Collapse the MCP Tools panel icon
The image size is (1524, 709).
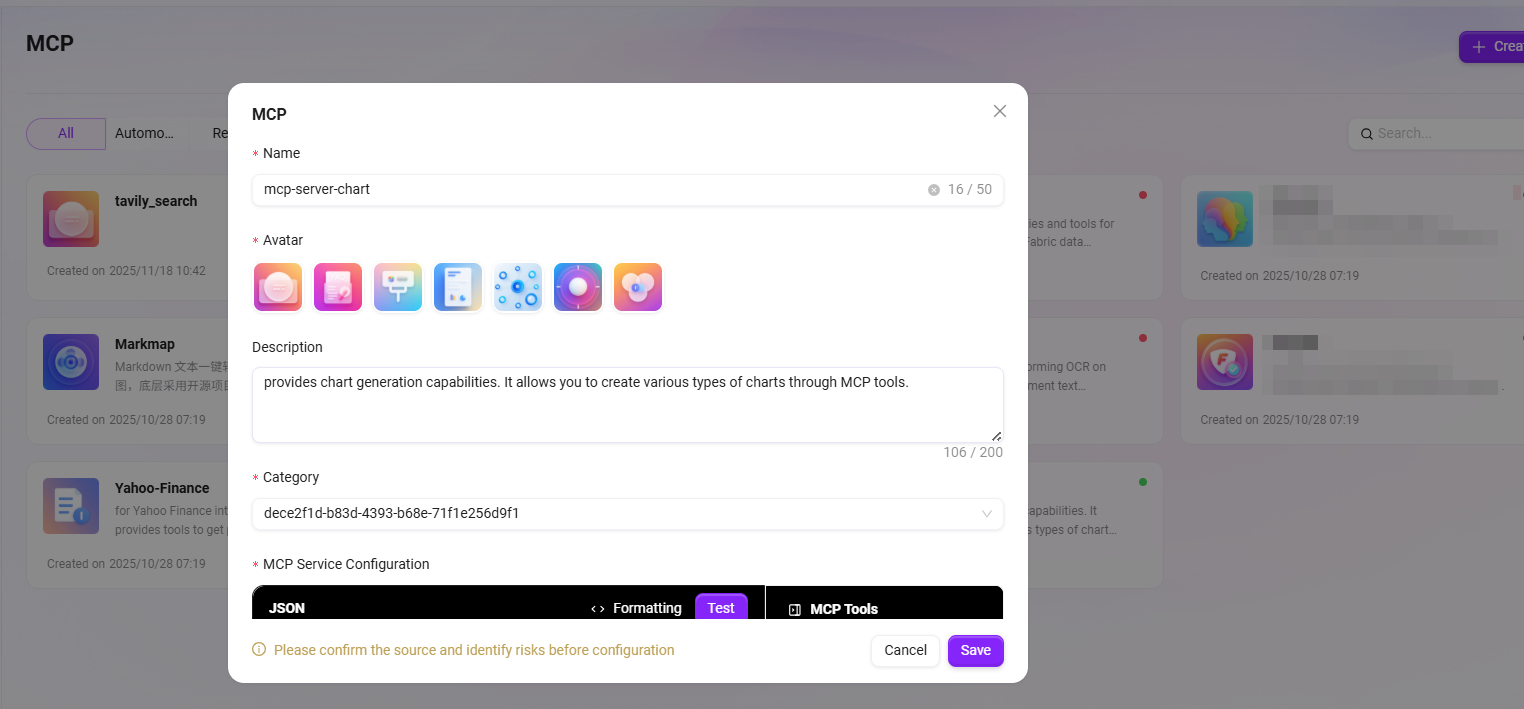[x=795, y=609]
